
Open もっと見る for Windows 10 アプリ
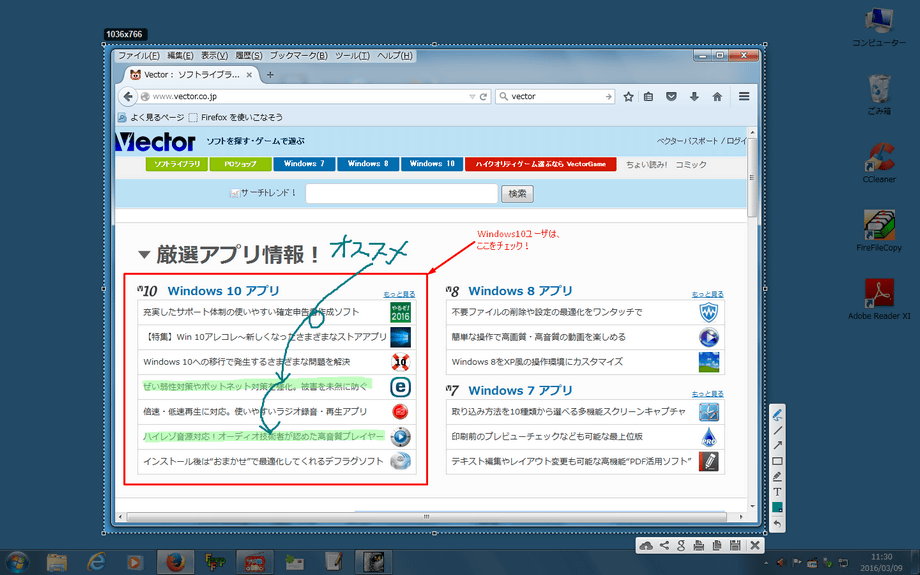pyautogui.click(x=399, y=295)
